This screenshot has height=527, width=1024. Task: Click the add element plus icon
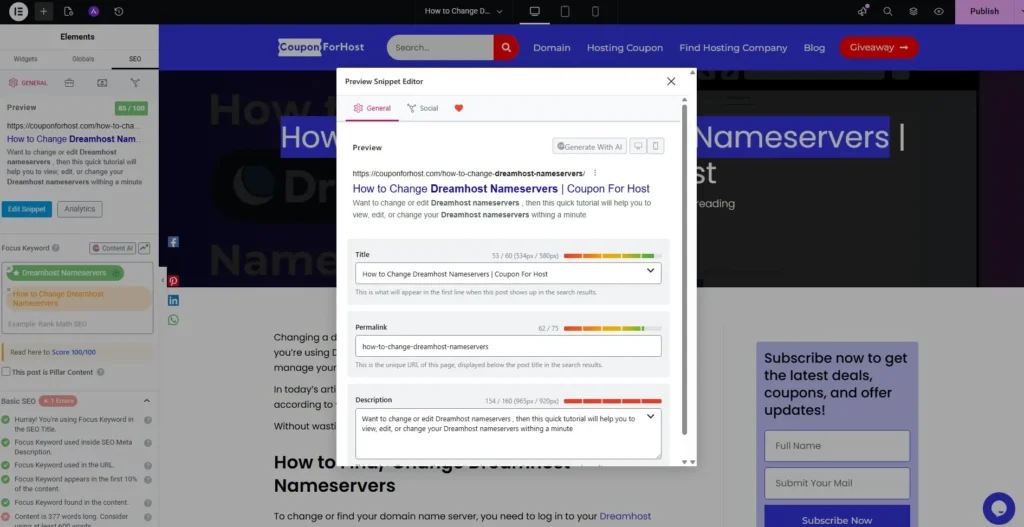click(43, 11)
